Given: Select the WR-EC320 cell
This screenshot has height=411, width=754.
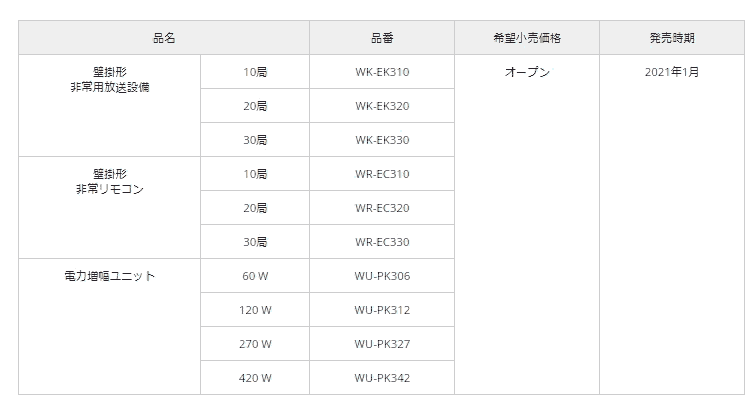Looking at the screenshot, I should [x=382, y=208].
